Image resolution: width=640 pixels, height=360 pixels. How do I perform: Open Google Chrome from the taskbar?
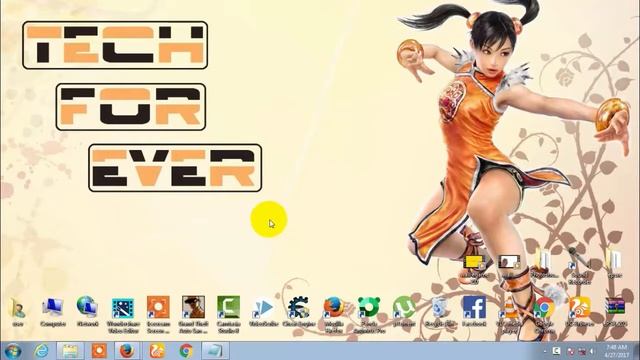186,351
